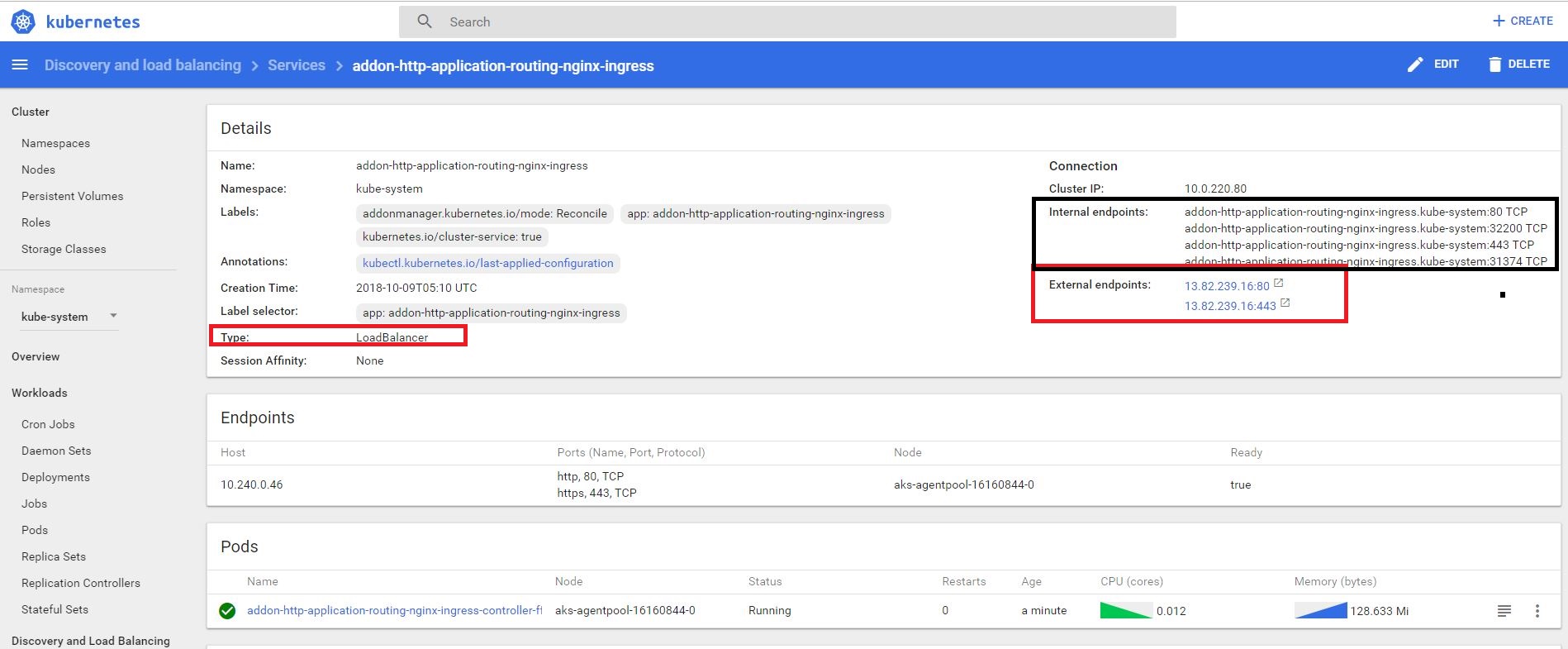Select Persistent Volumes in sidebar
Screen dimensions: 1568x649
tap(72, 196)
